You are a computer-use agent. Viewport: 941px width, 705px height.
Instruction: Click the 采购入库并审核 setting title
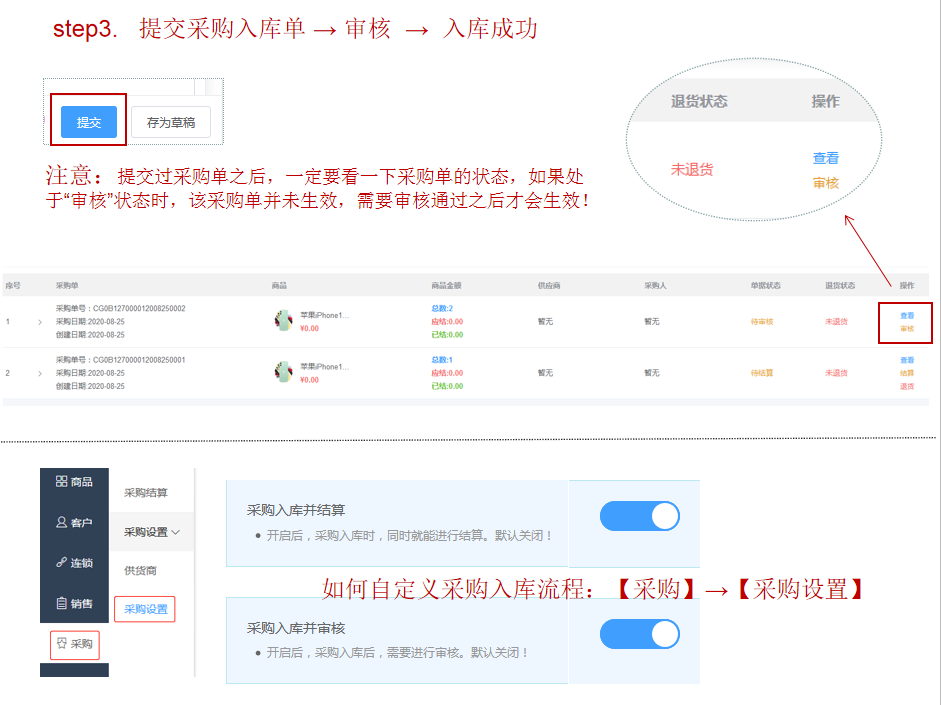click(x=296, y=628)
